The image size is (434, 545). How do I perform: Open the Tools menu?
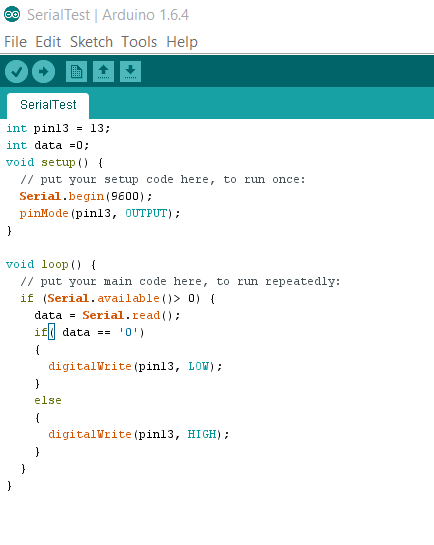139,42
